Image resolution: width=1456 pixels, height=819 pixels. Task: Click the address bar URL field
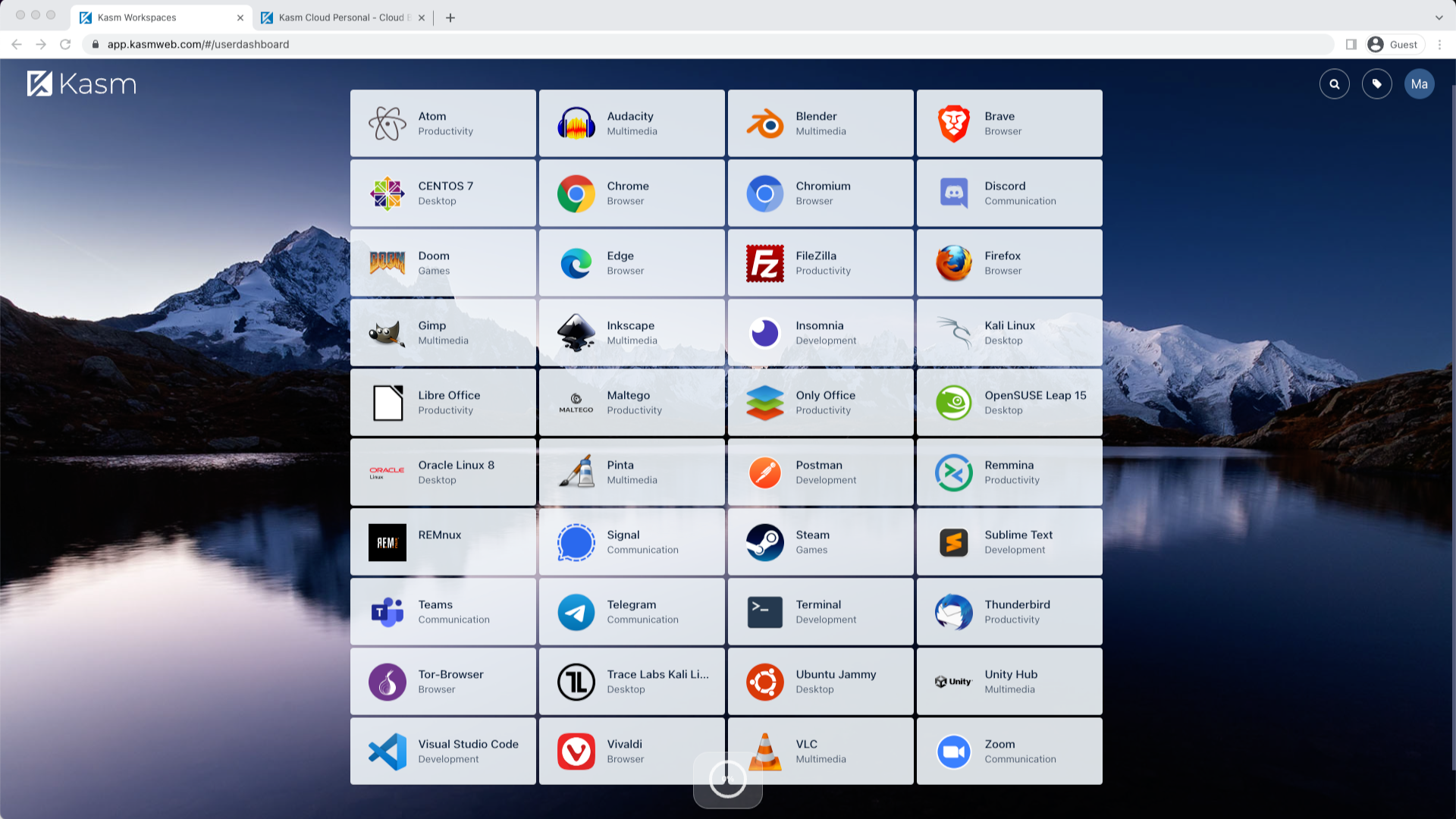click(531, 45)
